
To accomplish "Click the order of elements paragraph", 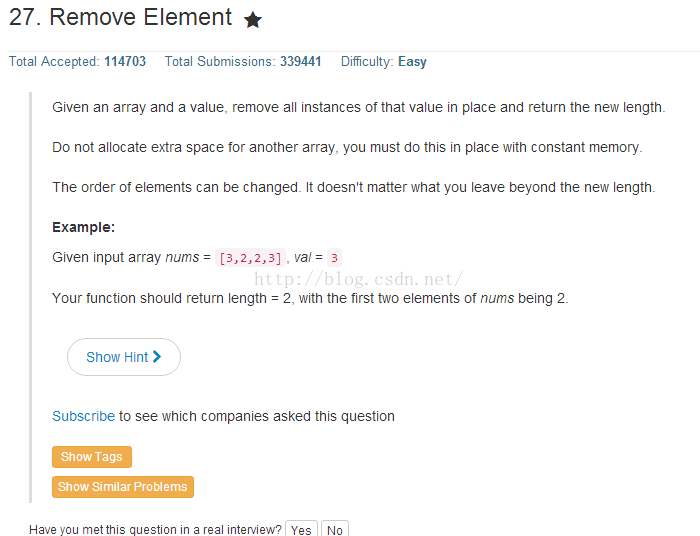I will click(x=354, y=187).
